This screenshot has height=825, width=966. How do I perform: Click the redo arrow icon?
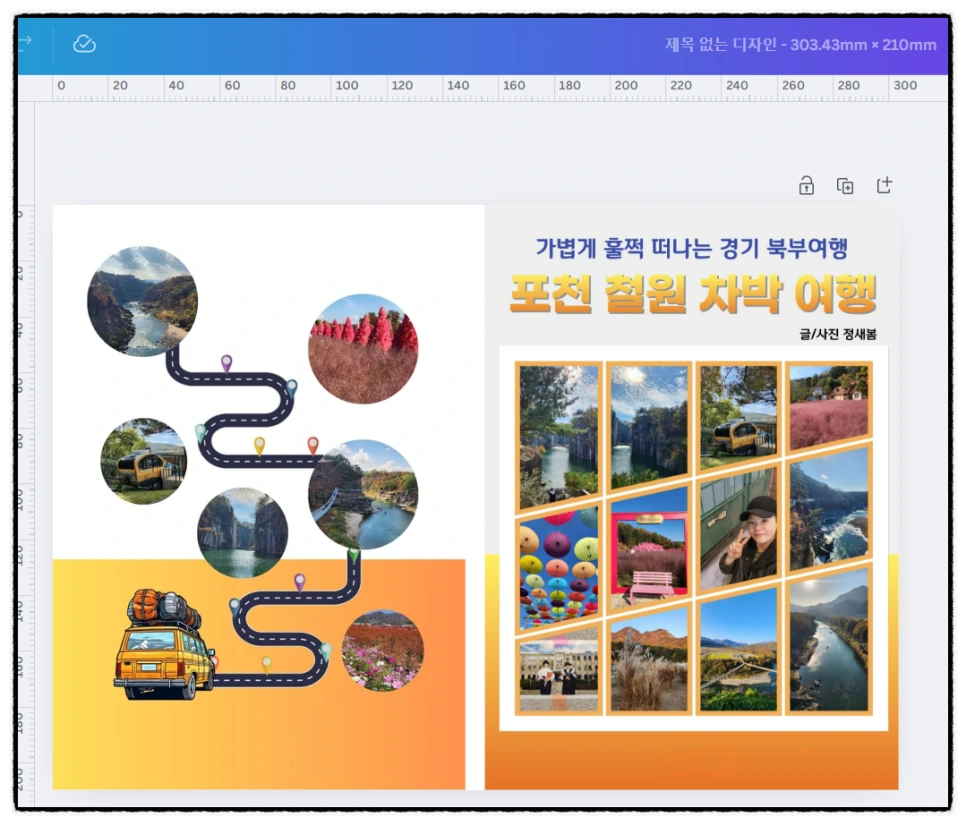(25, 42)
